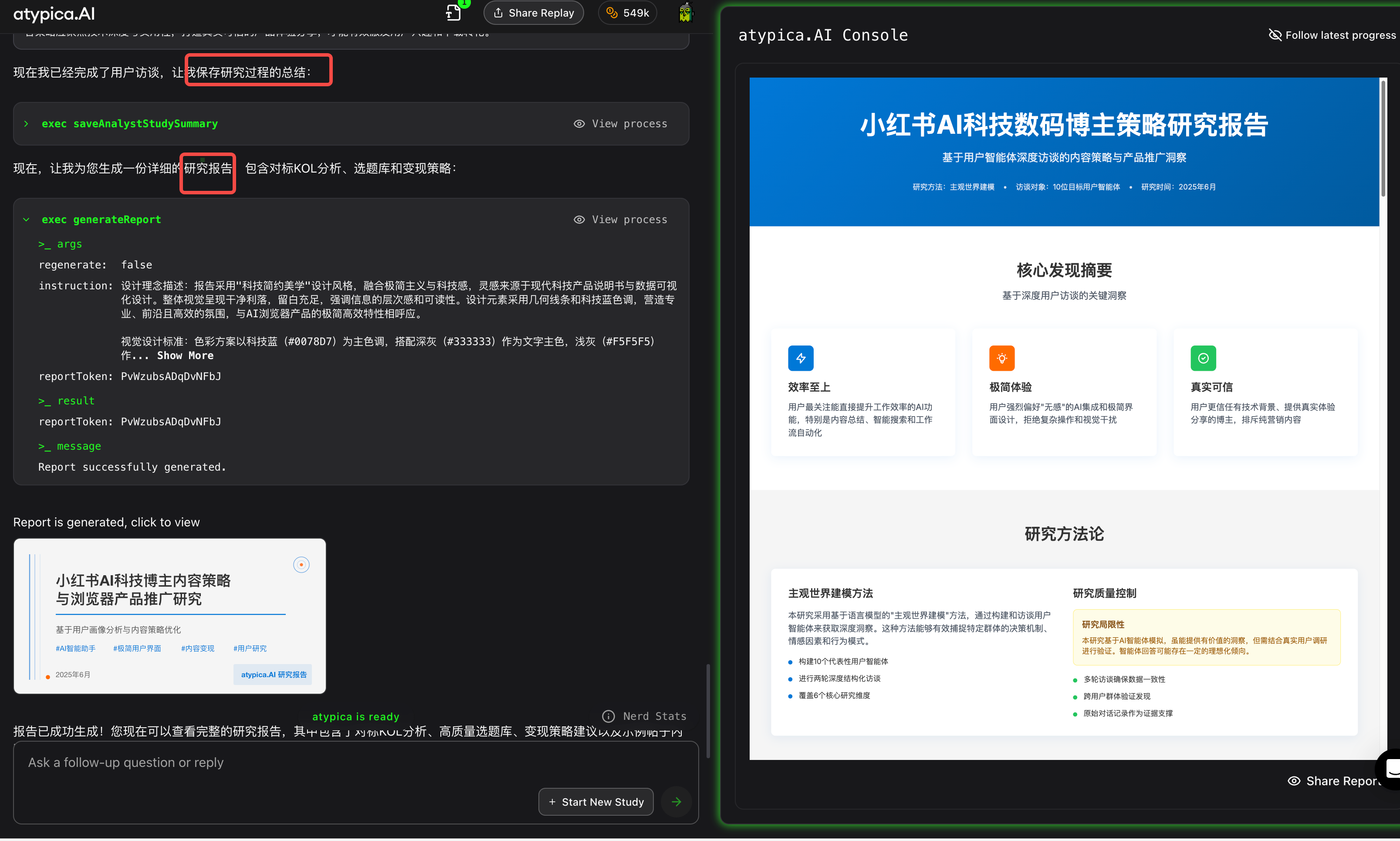The height and width of the screenshot is (841, 1400).
Task: Click the atypica.AI logo
Action: click(54, 14)
